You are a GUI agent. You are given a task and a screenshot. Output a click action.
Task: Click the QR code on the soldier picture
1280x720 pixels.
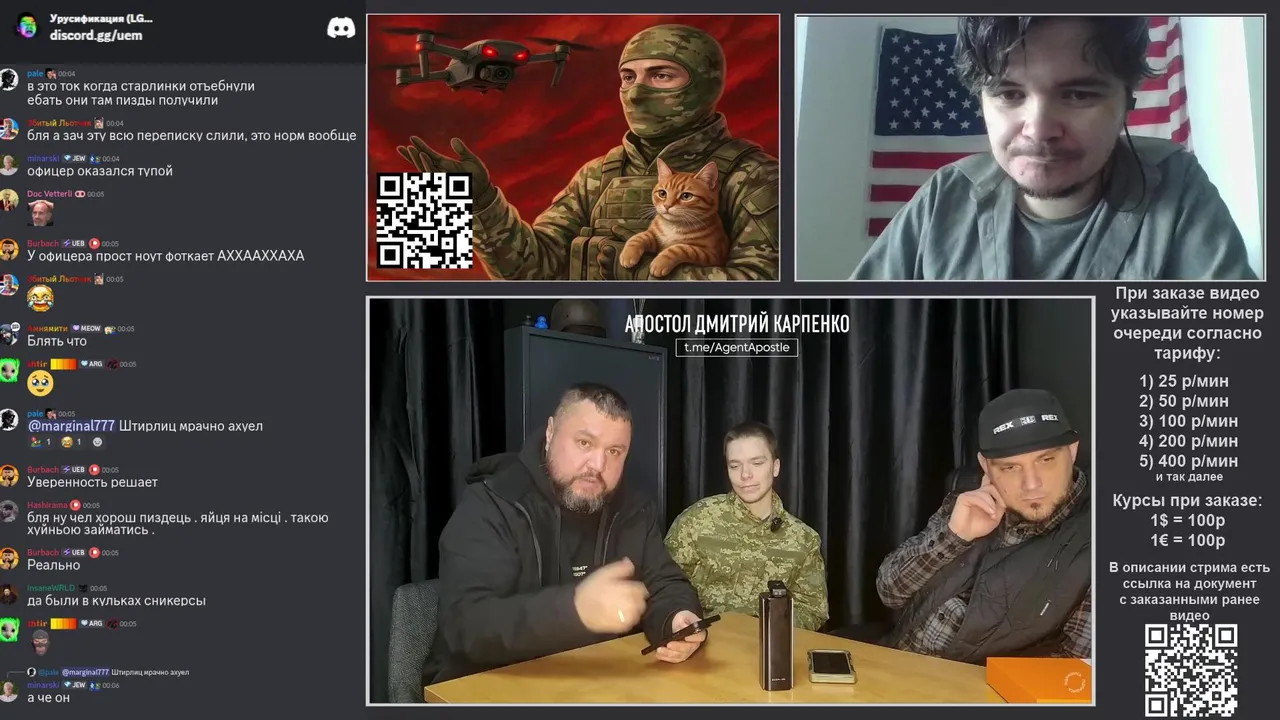click(424, 220)
